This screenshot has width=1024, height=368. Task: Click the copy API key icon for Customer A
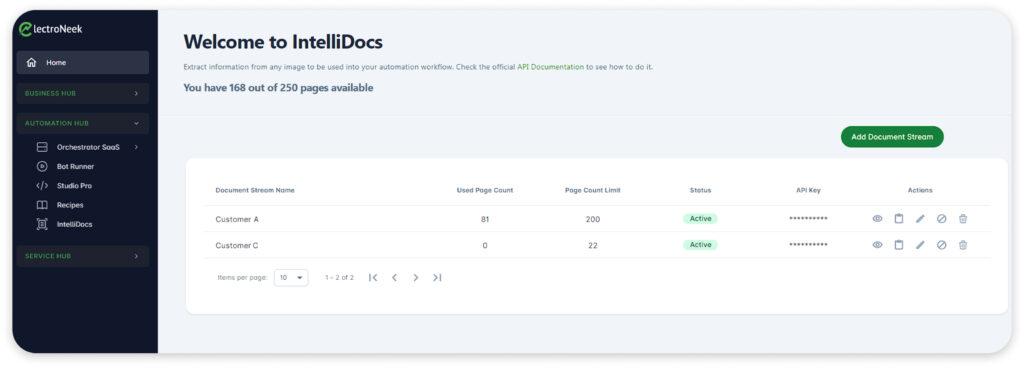pos(899,219)
